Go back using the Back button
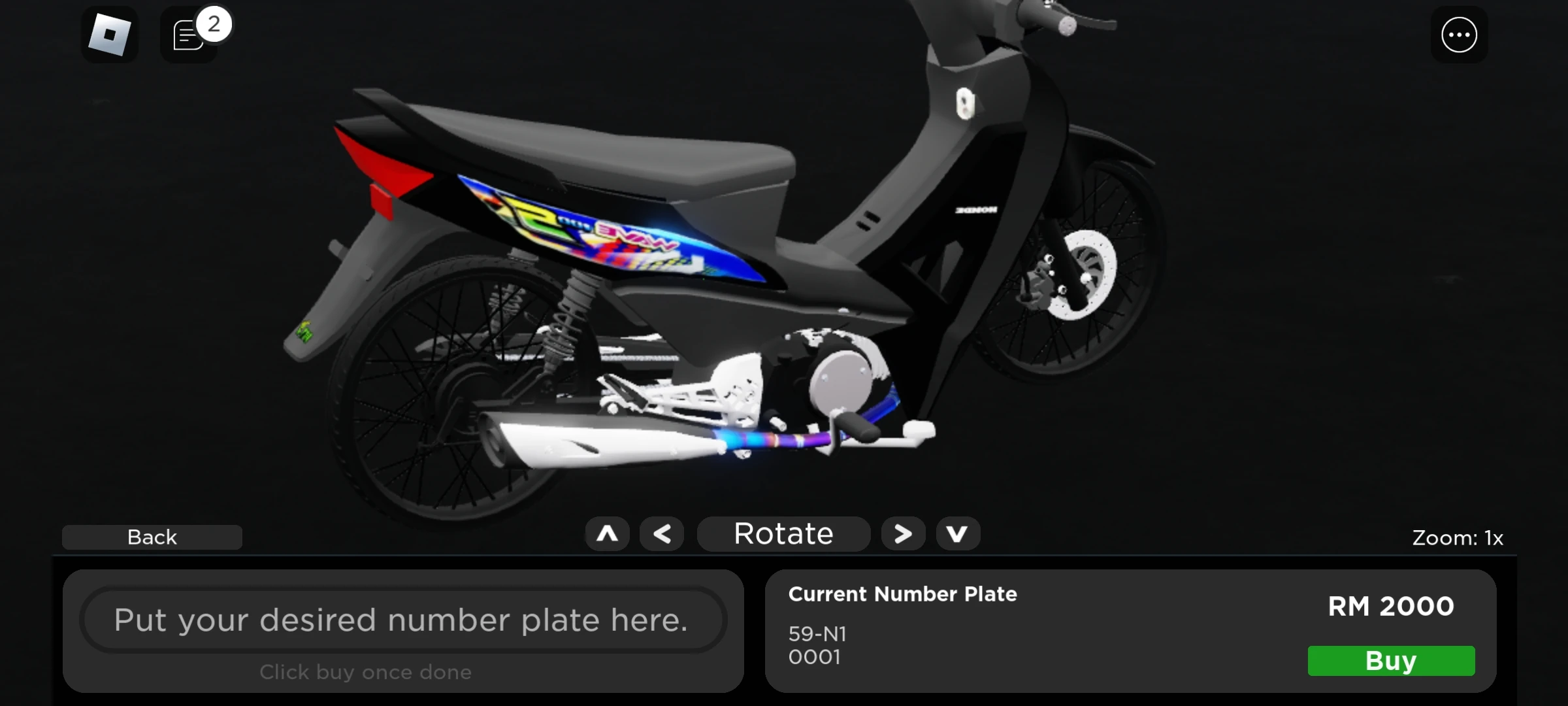The image size is (1568, 706). pos(152,537)
